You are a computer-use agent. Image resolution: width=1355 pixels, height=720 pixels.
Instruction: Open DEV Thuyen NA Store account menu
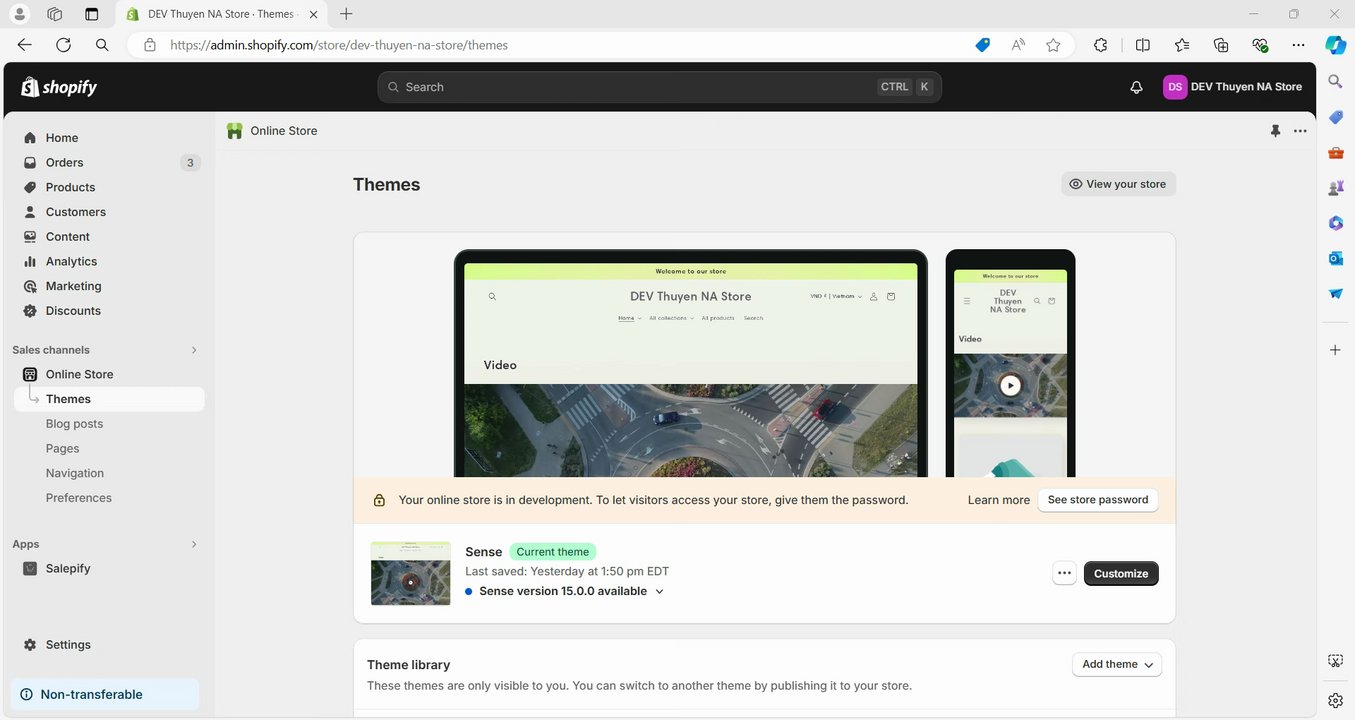(x=1233, y=87)
